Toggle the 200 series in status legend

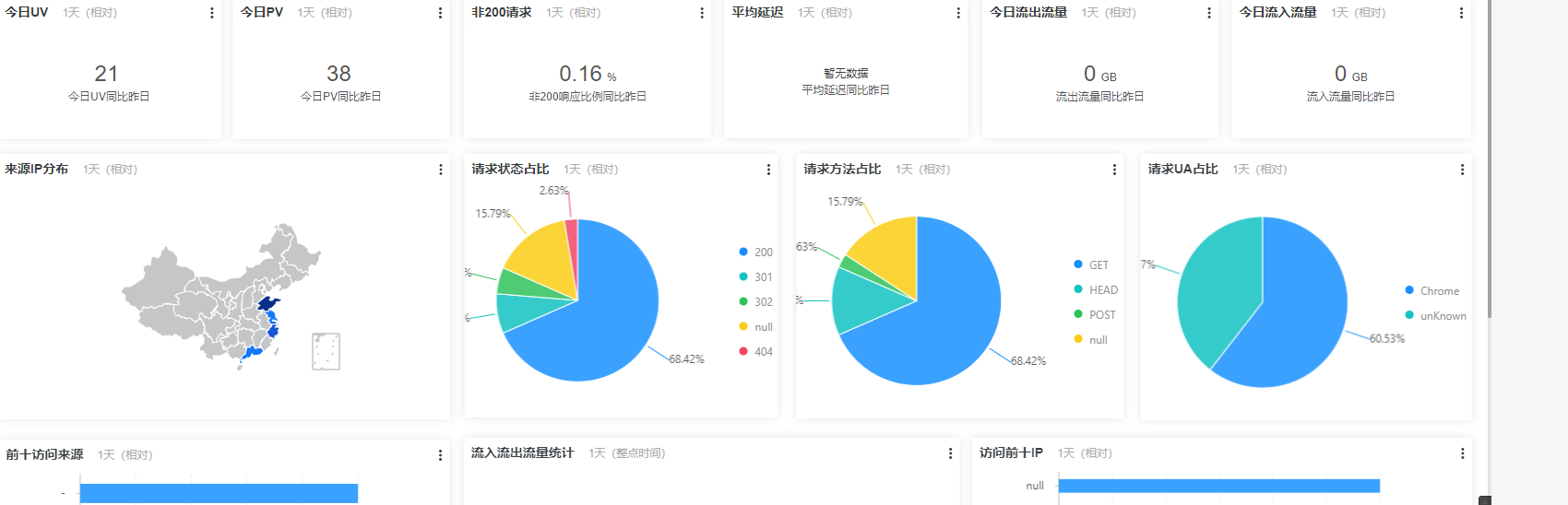pyautogui.click(x=756, y=252)
